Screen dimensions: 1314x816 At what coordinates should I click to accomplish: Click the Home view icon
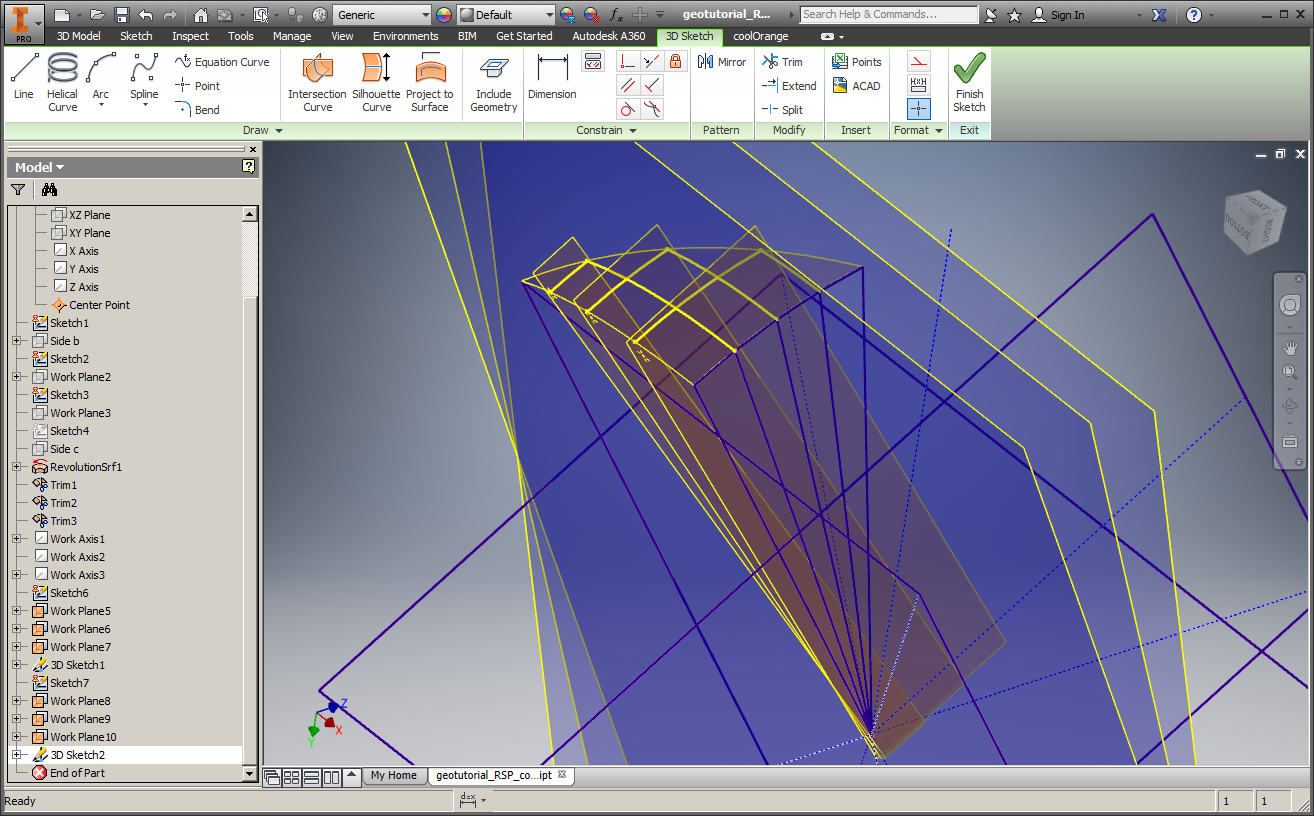click(200, 15)
